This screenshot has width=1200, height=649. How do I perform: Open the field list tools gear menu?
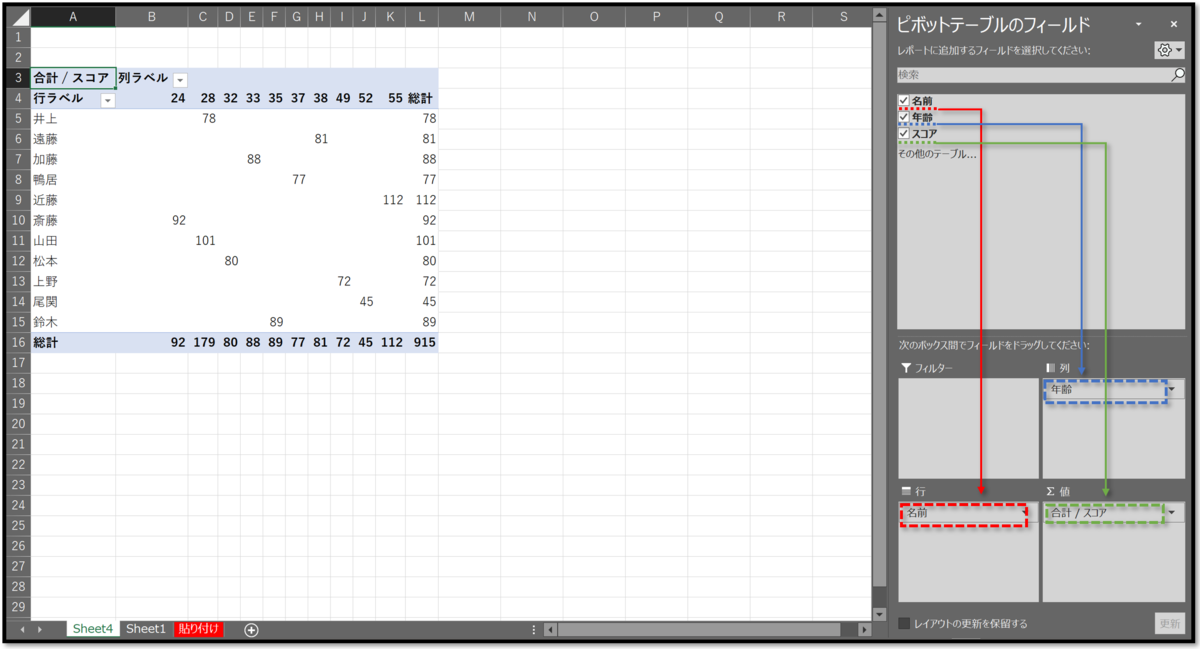pyautogui.click(x=1168, y=50)
